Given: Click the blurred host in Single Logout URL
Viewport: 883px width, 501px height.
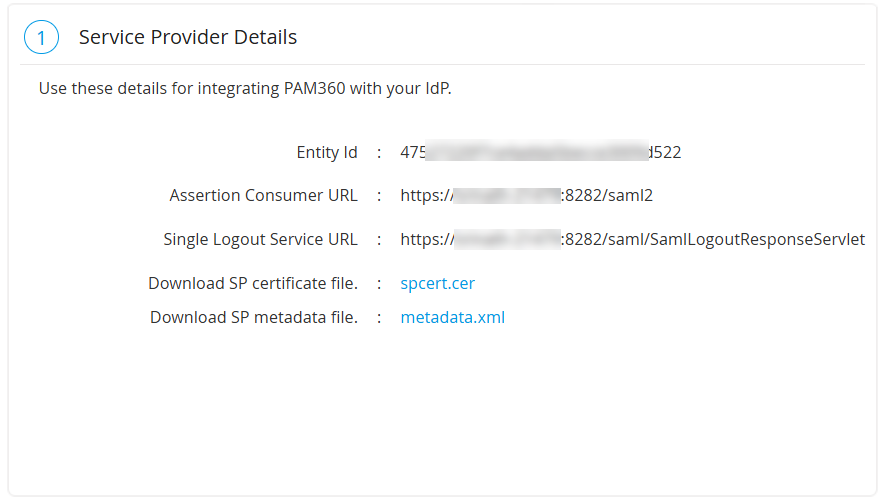Looking at the screenshot, I should (x=506, y=240).
